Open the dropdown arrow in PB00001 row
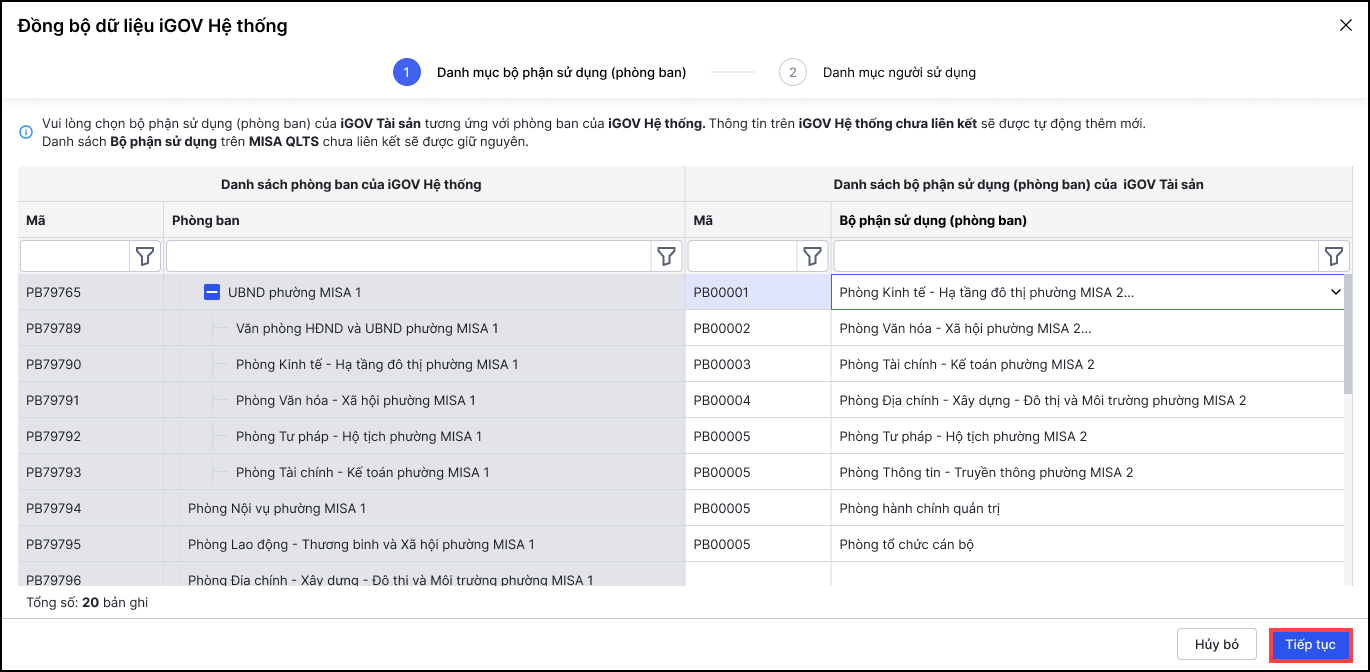 coord(1335,292)
